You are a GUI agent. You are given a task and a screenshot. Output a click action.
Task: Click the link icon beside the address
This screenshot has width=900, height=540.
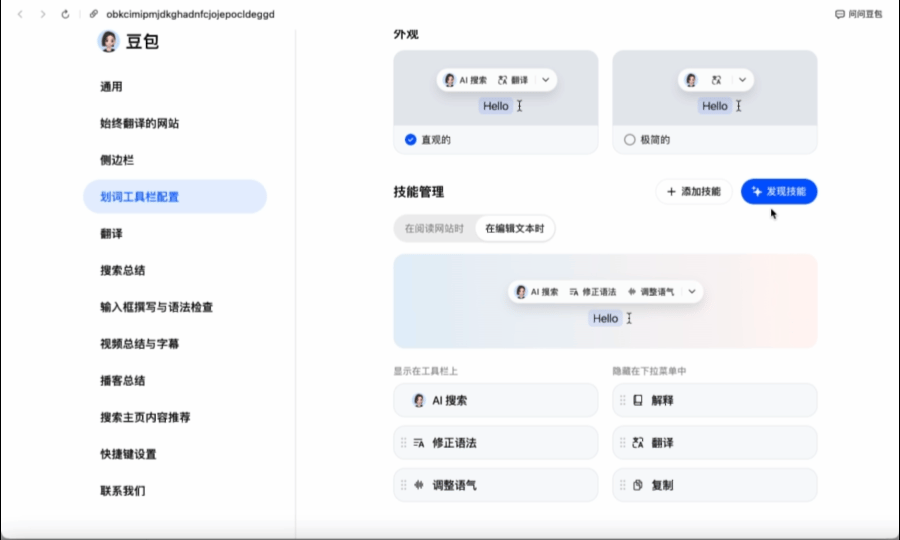click(x=94, y=14)
